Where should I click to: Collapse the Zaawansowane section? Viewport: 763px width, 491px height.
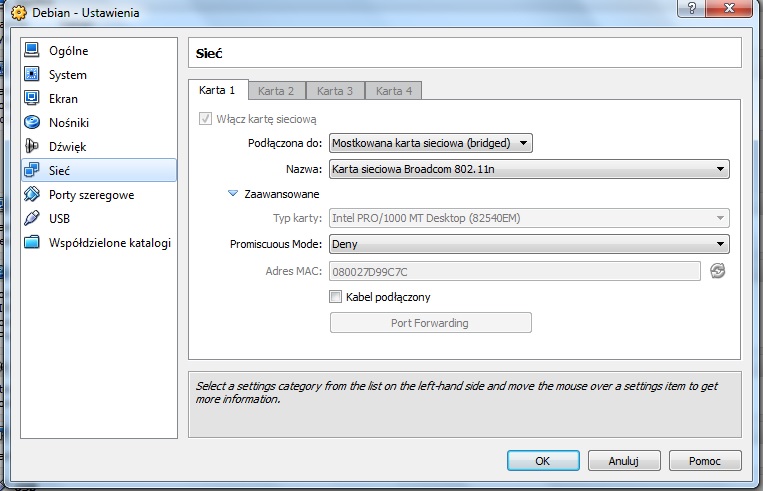click(x=233, y=194)
